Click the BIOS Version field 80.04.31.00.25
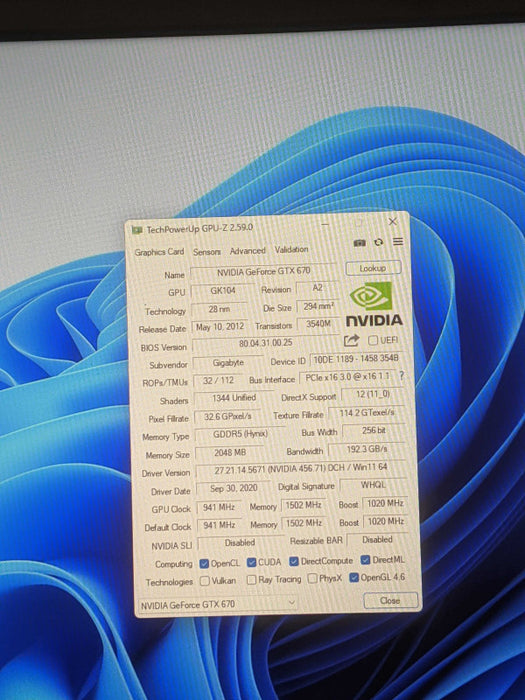Viewport: 525px width, 700px height. click(266, 343)
